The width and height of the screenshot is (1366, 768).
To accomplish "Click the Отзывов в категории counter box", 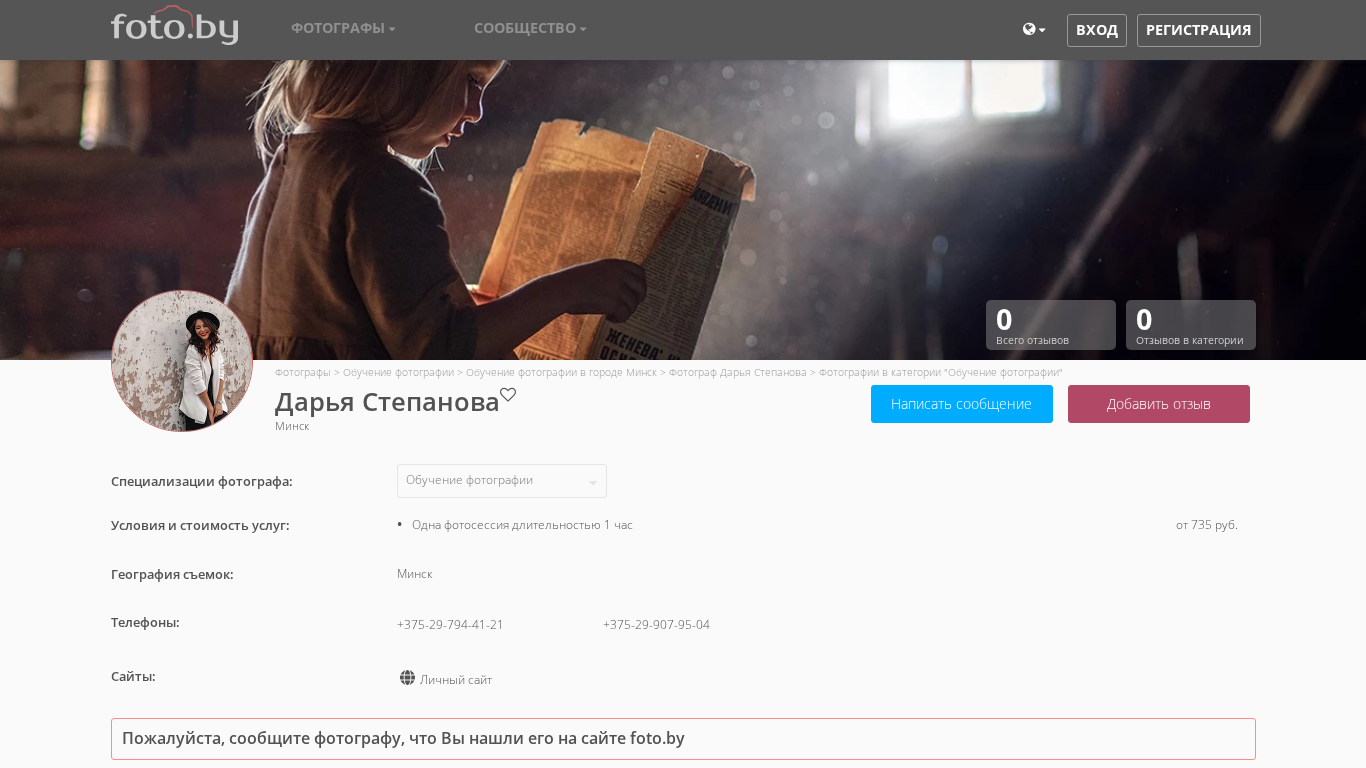I will click(x=1191, y=325).
